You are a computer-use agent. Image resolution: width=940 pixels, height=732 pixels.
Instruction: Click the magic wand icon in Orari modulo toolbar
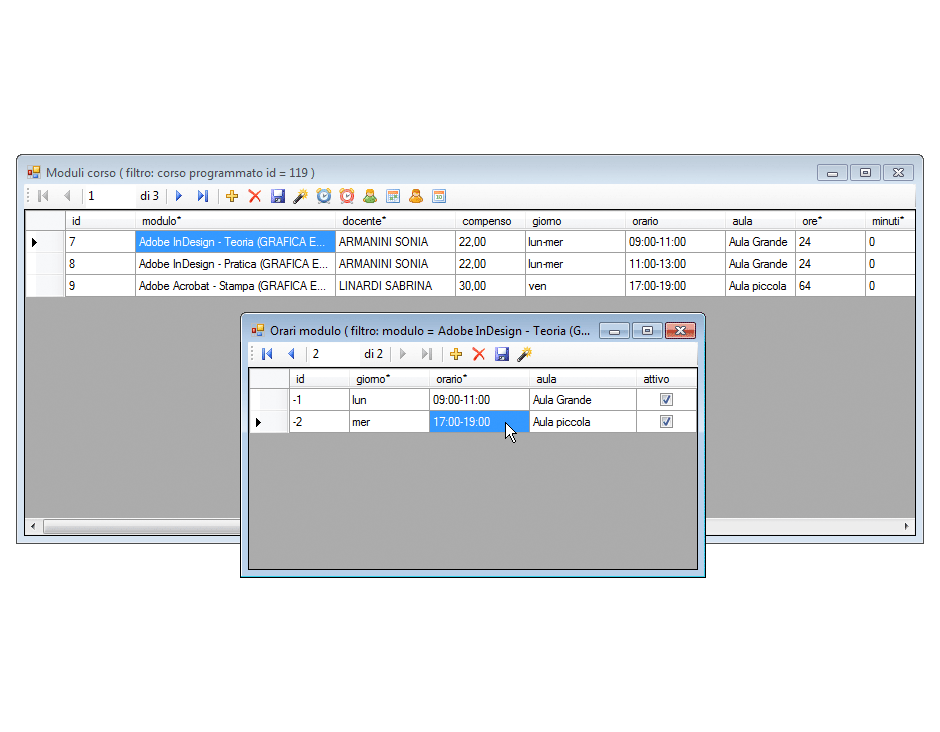[525, 354]
